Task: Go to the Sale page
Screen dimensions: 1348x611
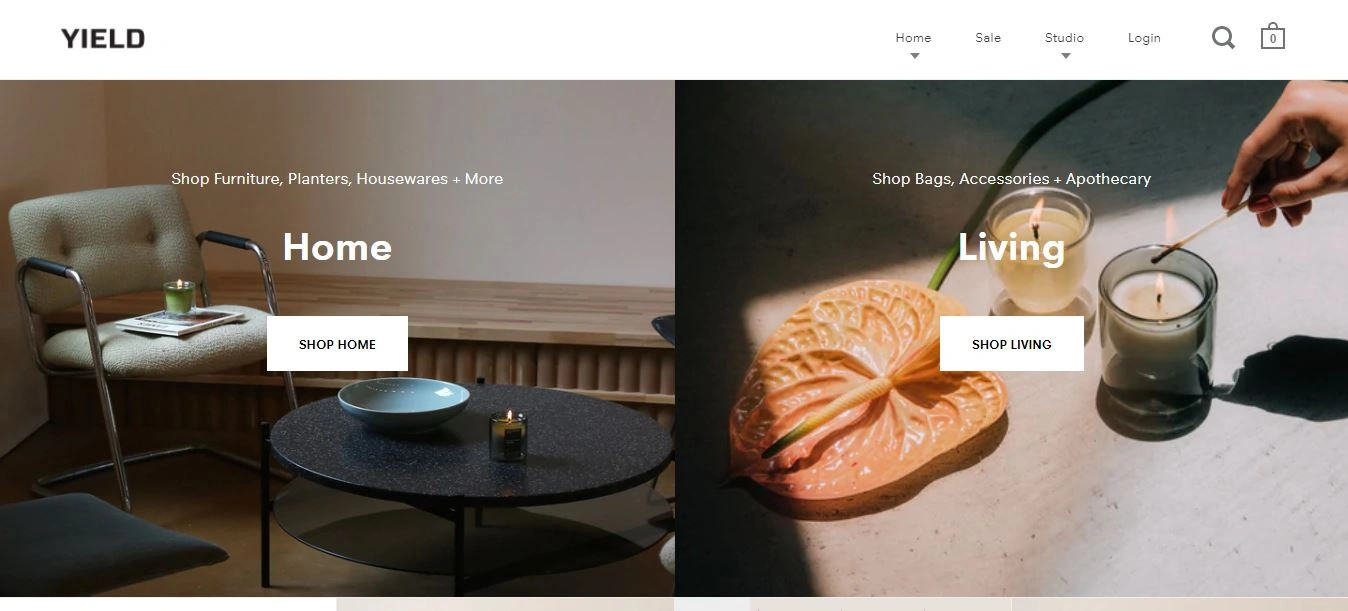Action: point(988,38)
